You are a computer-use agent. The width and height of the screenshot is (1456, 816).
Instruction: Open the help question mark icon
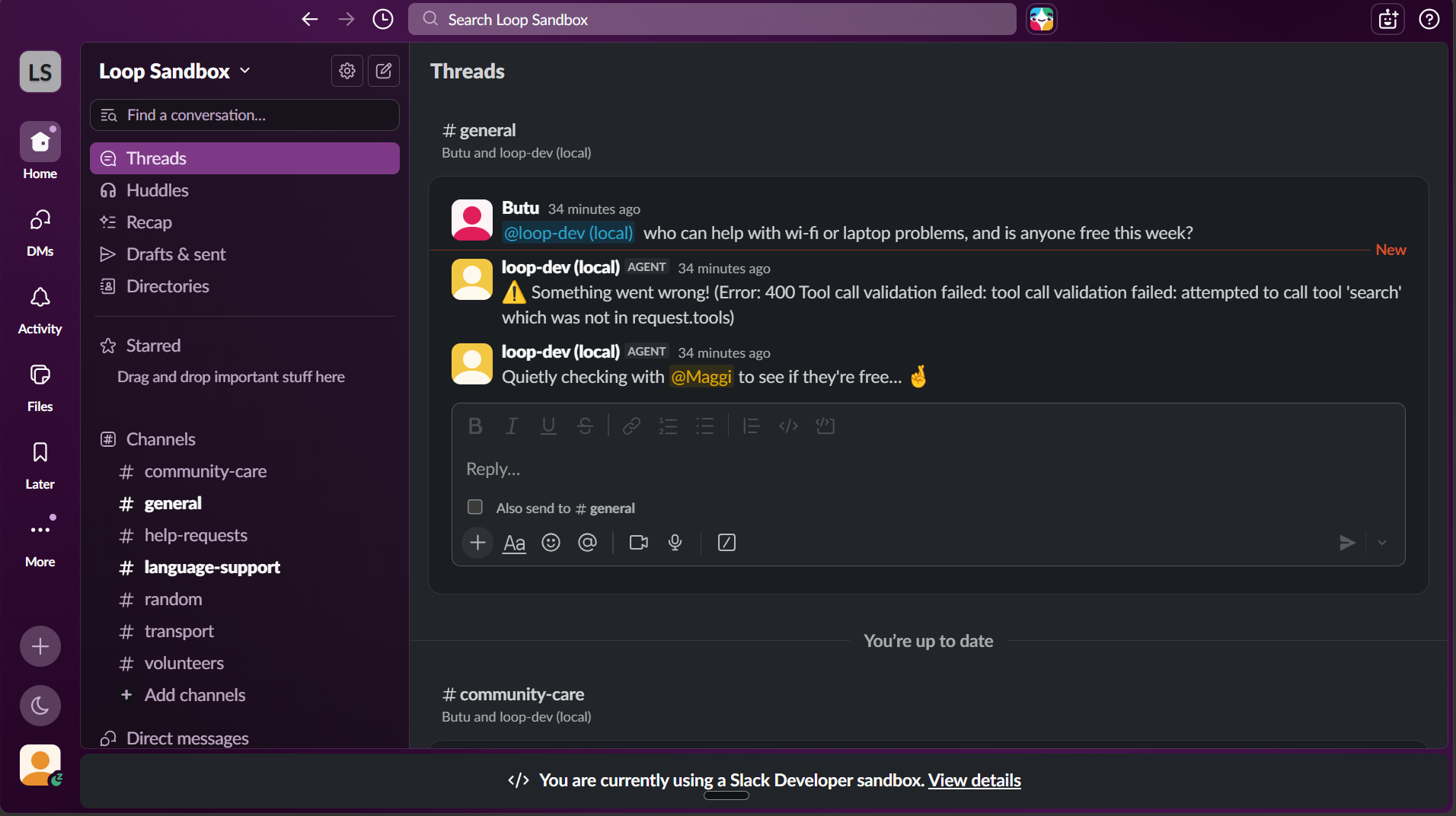pyautogui.click(x=1429, y=19)
